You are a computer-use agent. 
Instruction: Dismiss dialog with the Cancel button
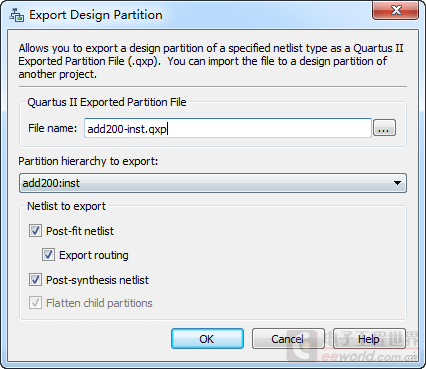click(x=288, y=339)
